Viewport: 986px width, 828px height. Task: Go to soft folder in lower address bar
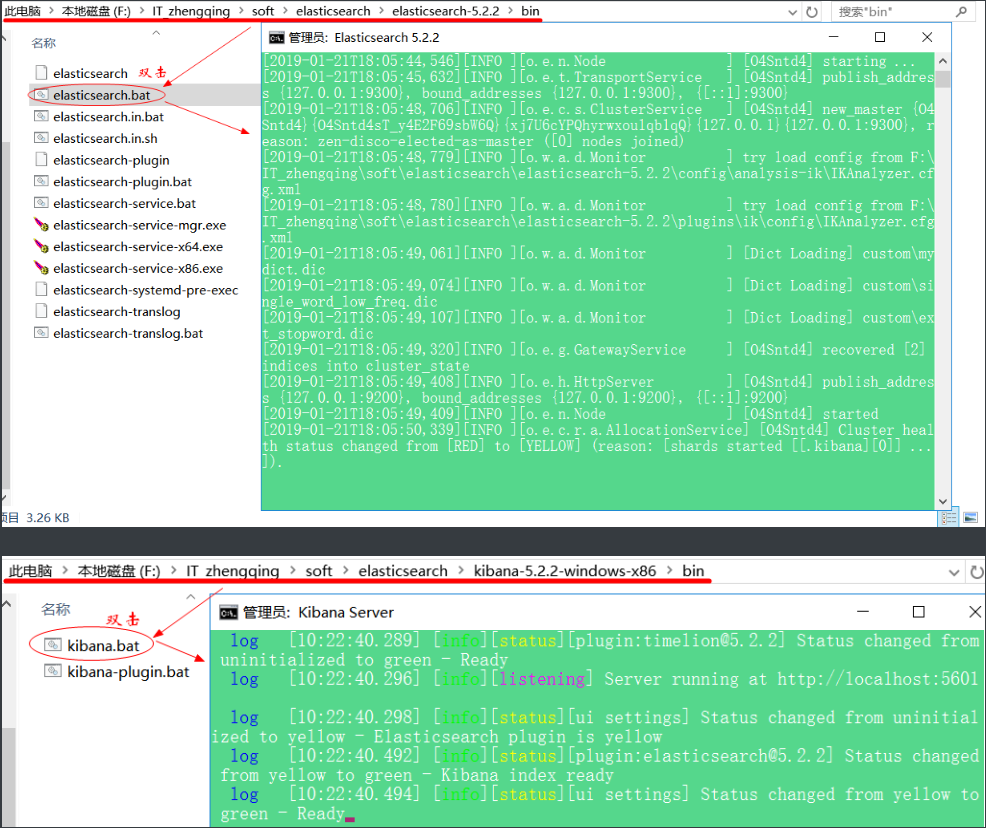pyautogui.click(x=319, y=571)
